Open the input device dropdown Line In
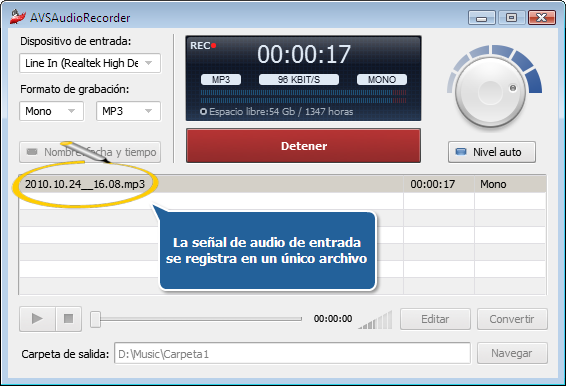Screen dimensions: 566x386 [x=90, y=63]
